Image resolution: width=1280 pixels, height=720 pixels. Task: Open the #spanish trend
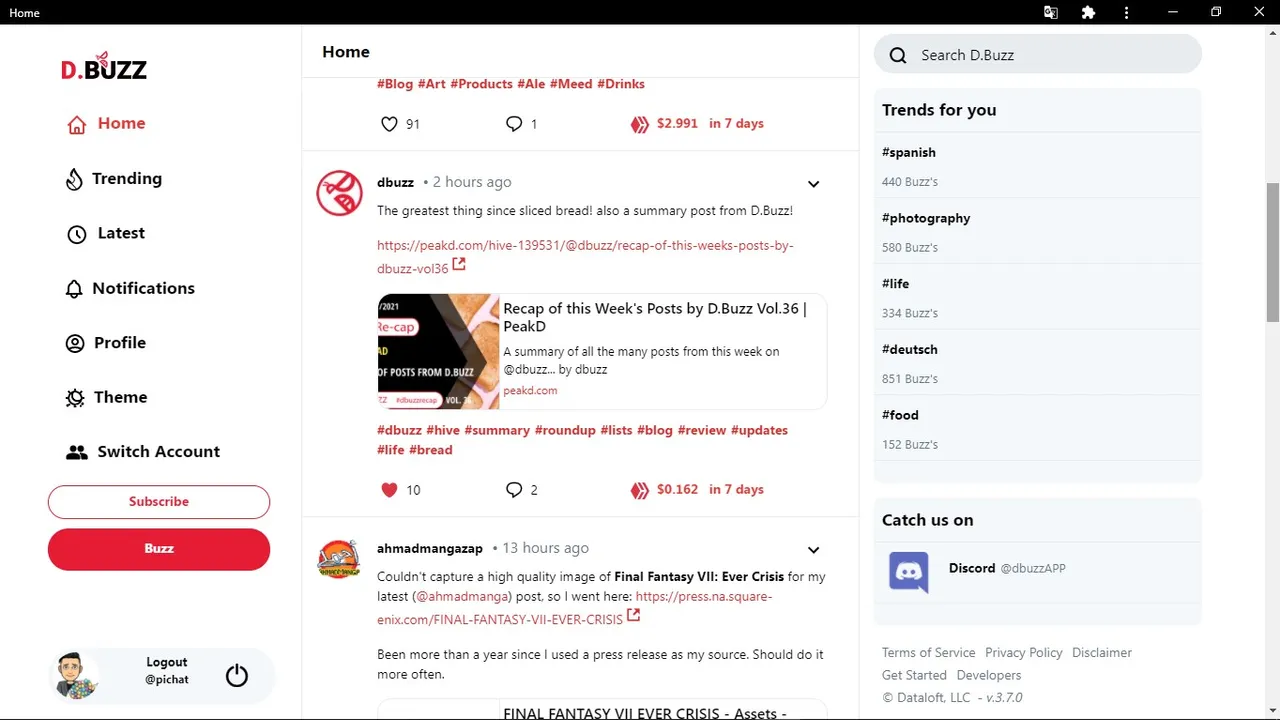tap(909, 153)
